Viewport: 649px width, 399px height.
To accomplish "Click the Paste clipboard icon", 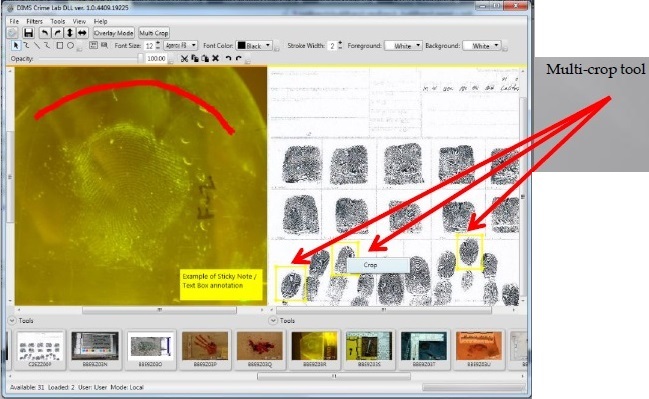I will click(205, 58).
